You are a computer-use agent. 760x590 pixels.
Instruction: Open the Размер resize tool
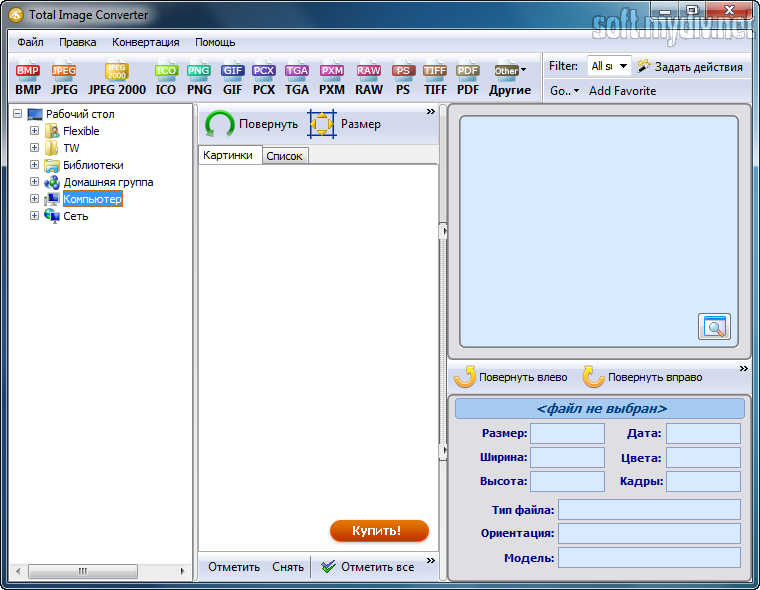[344, 124]
